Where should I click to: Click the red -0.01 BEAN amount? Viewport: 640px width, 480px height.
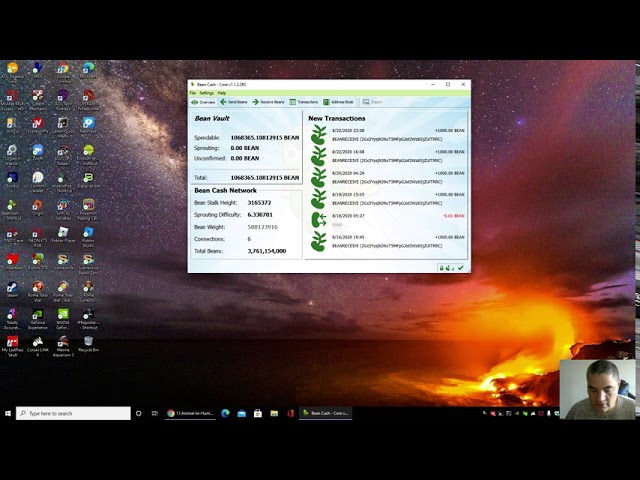pyautogui.click(x=453, y=216)
